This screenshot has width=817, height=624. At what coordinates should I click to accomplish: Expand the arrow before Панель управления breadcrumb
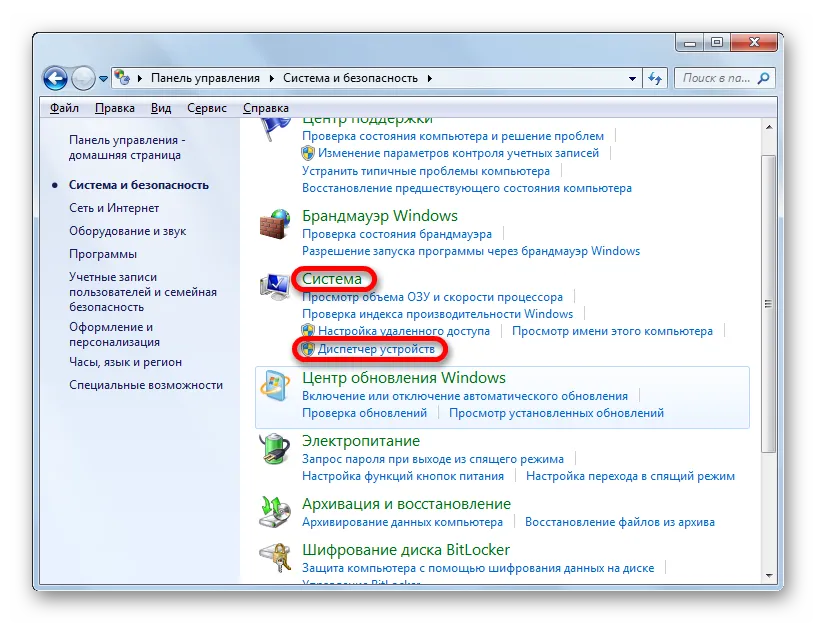click(x=140, y=78)
